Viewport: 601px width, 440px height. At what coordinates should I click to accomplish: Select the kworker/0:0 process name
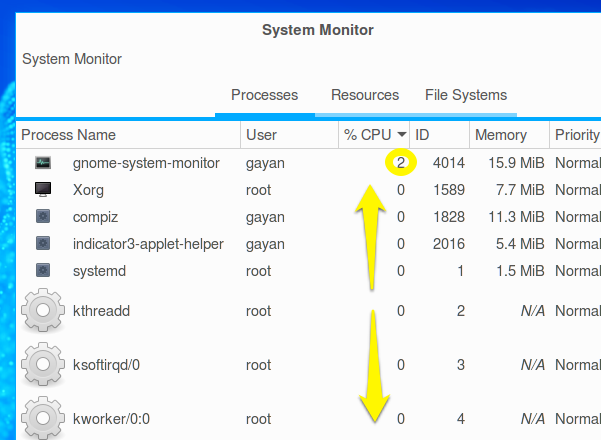(111, 419)
